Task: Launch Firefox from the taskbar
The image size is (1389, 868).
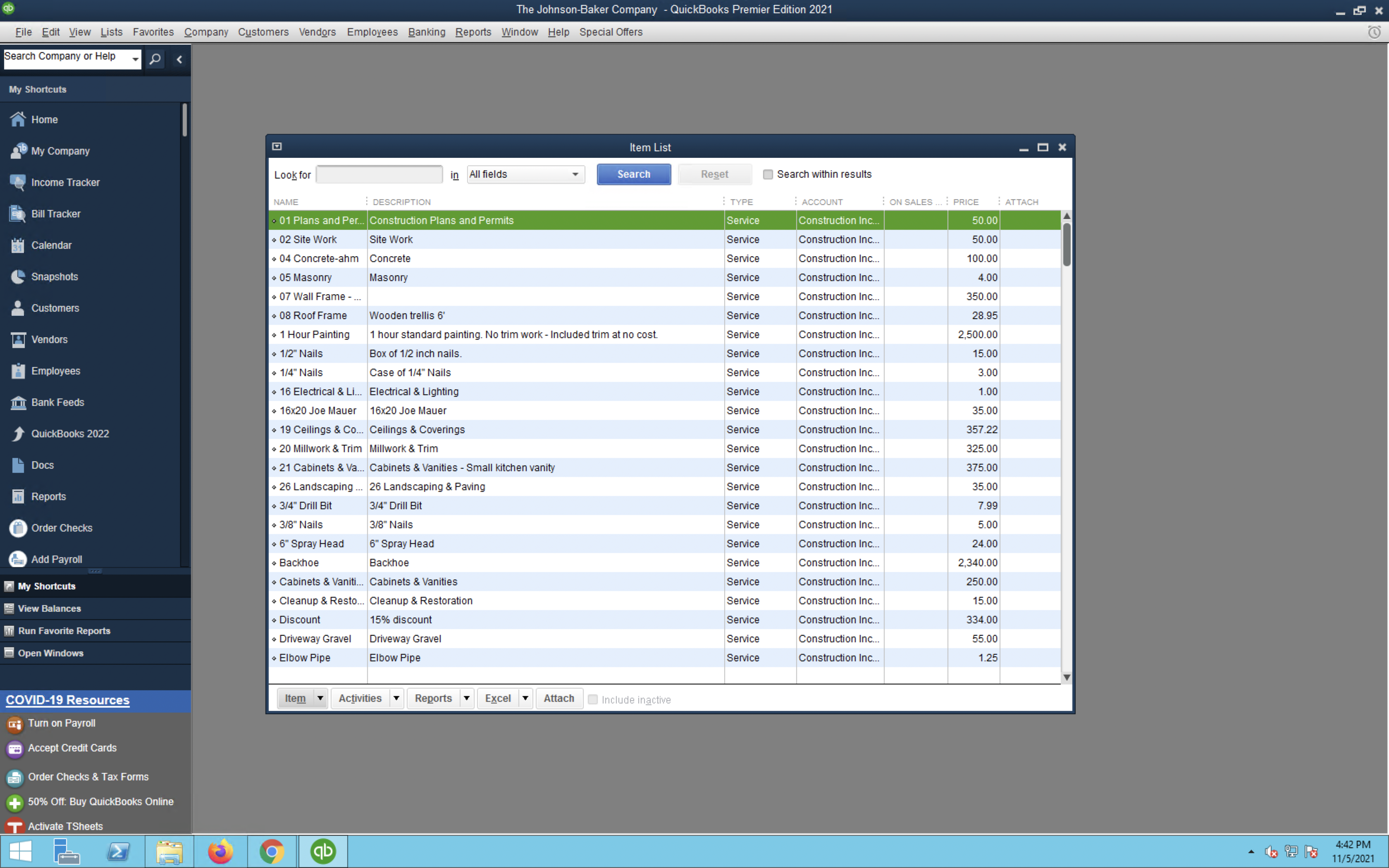Action: [221, 851]
